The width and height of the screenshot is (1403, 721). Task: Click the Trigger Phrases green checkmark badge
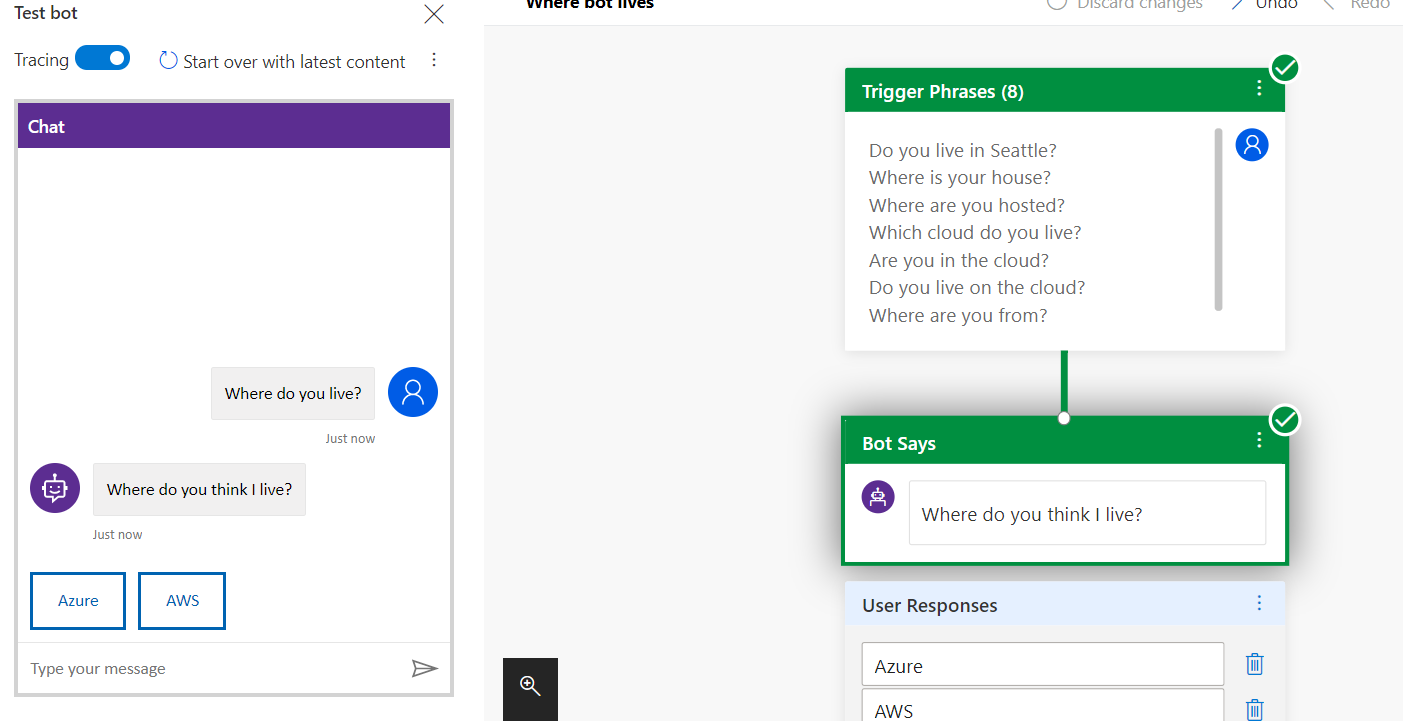click(x=1285, y=68)
